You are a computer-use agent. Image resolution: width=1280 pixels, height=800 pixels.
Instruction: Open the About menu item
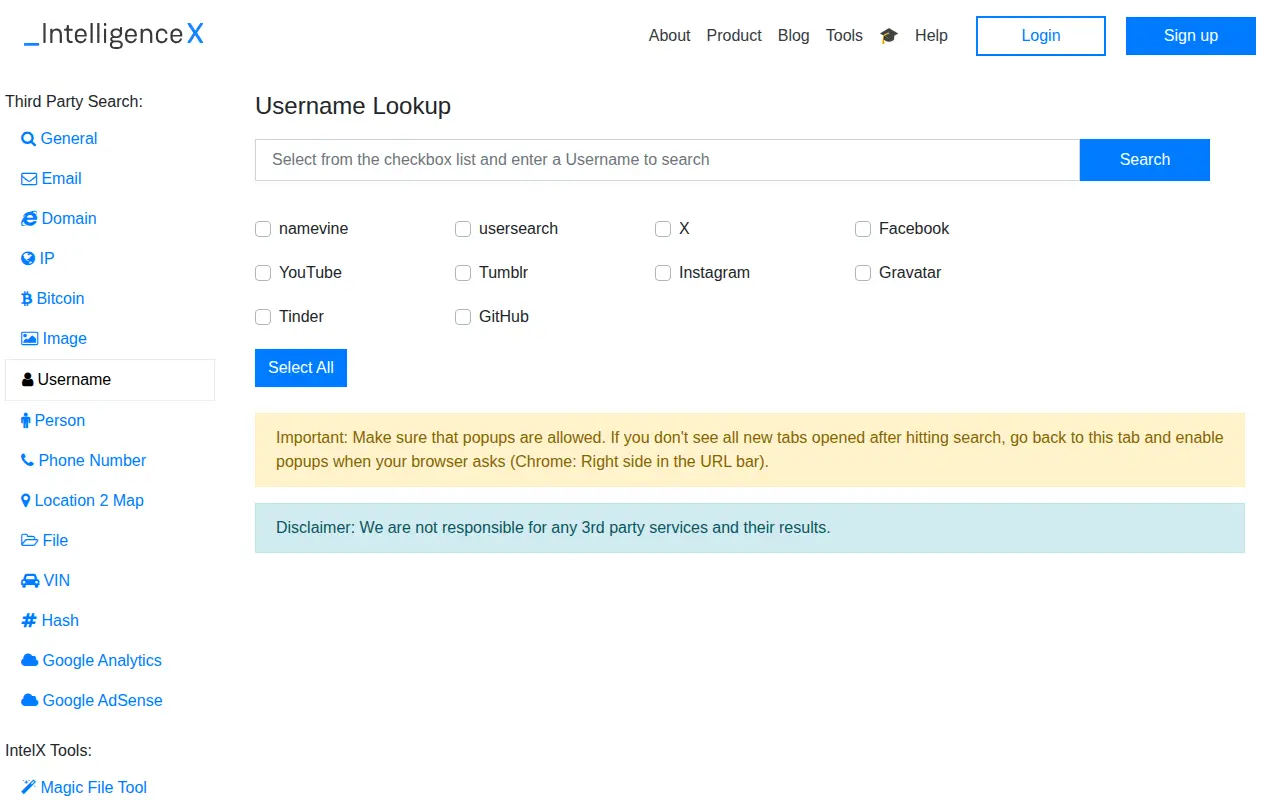pyautogui.click(x=669, y=36)
